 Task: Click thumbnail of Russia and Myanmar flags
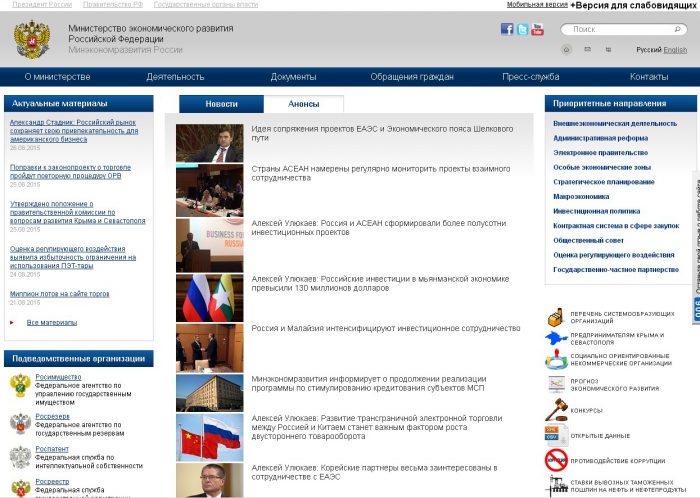pyautogui.click(x=209, y=298)
